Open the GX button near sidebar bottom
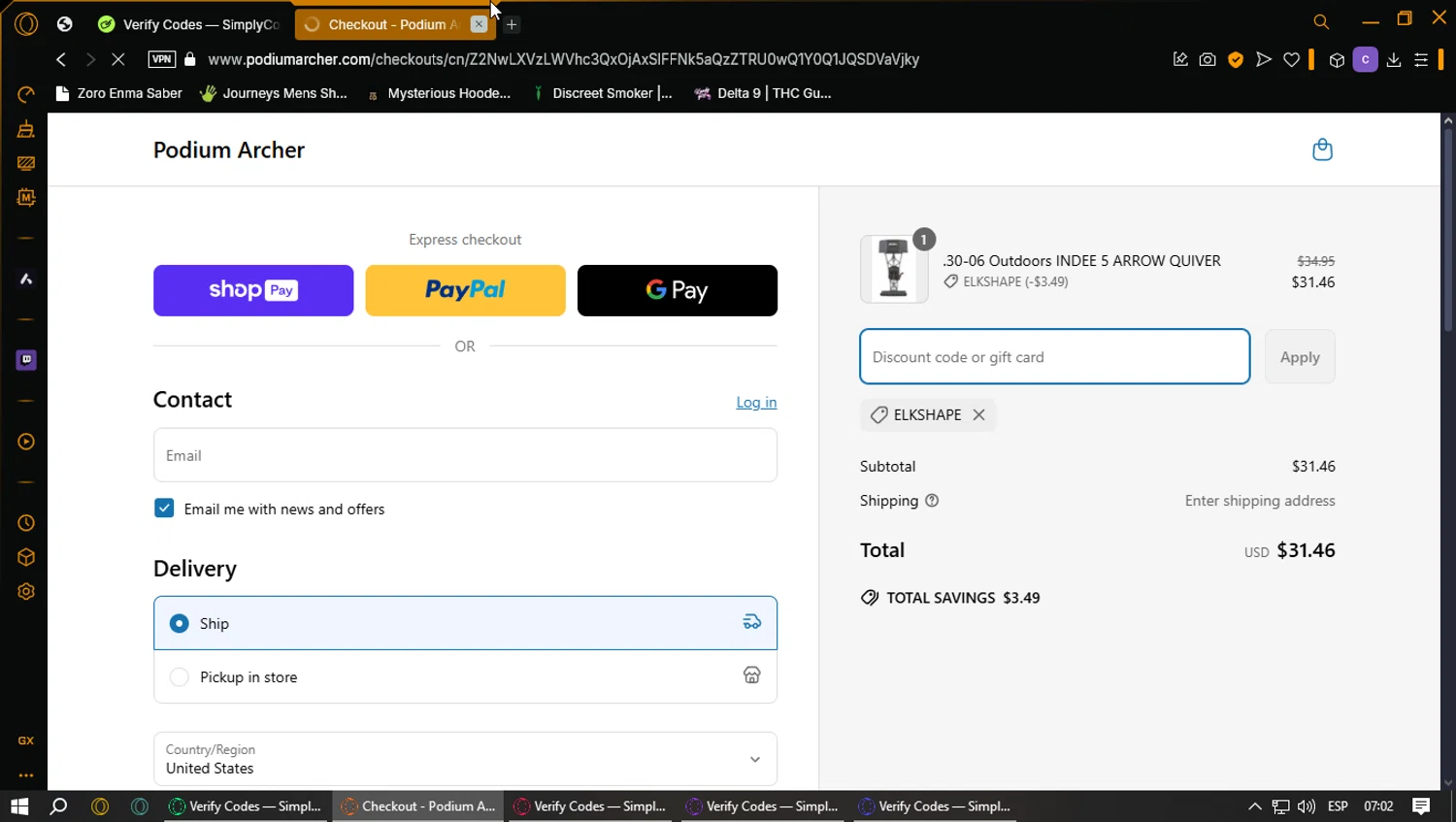 point(26,740)
